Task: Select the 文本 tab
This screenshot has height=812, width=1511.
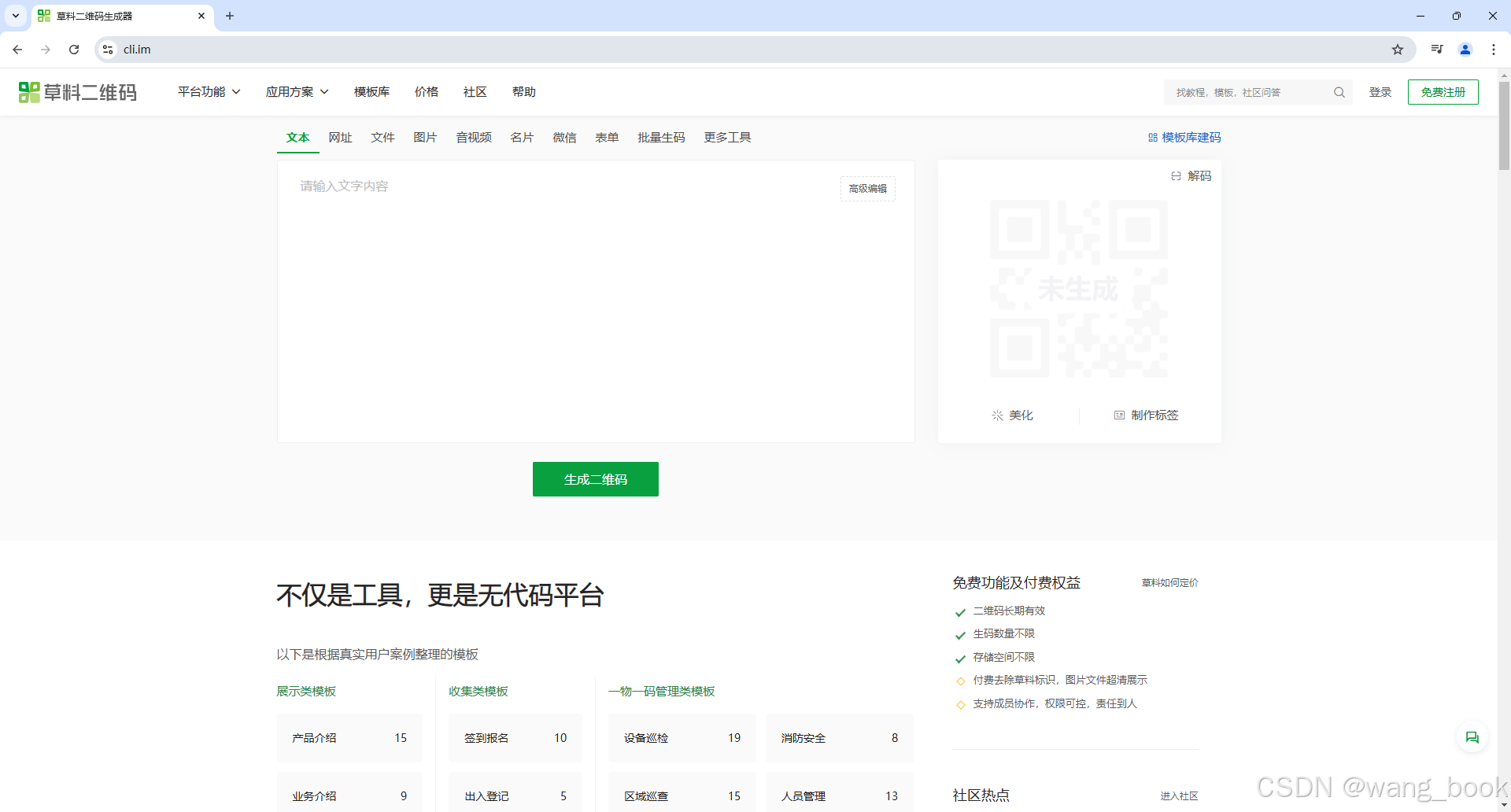Action: 298,138
